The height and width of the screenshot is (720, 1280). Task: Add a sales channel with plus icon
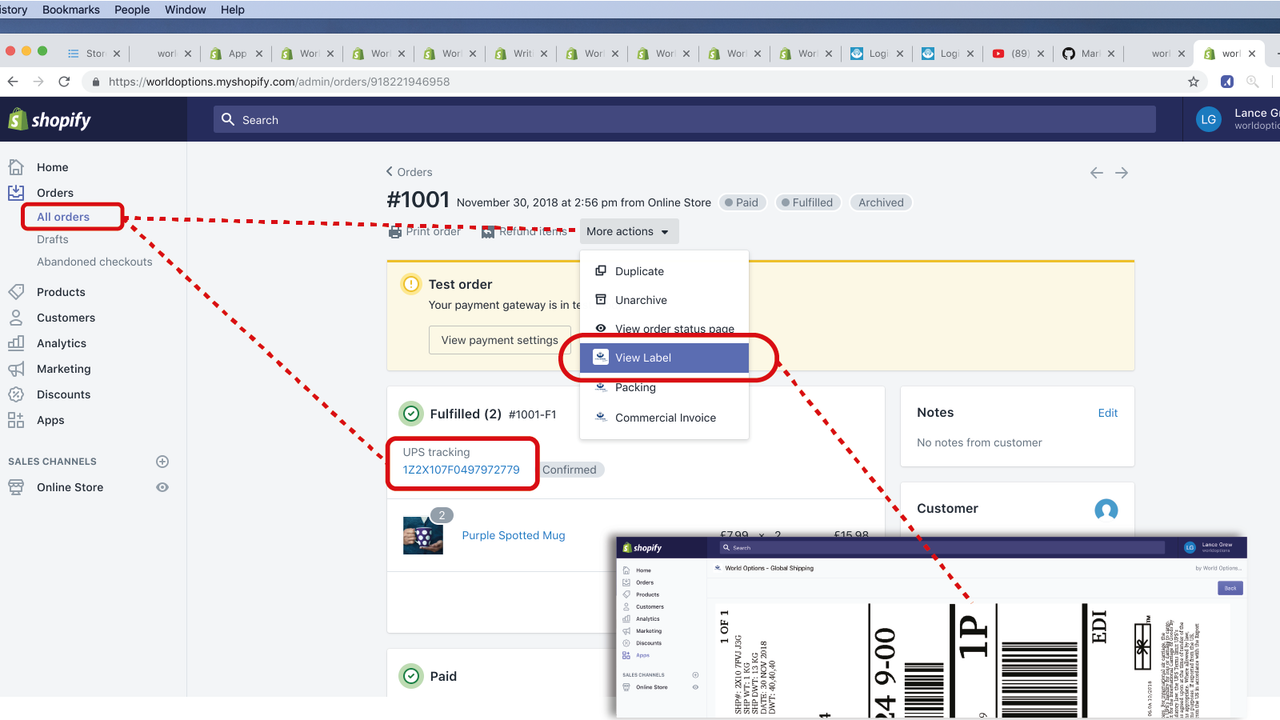coord(163,462)
